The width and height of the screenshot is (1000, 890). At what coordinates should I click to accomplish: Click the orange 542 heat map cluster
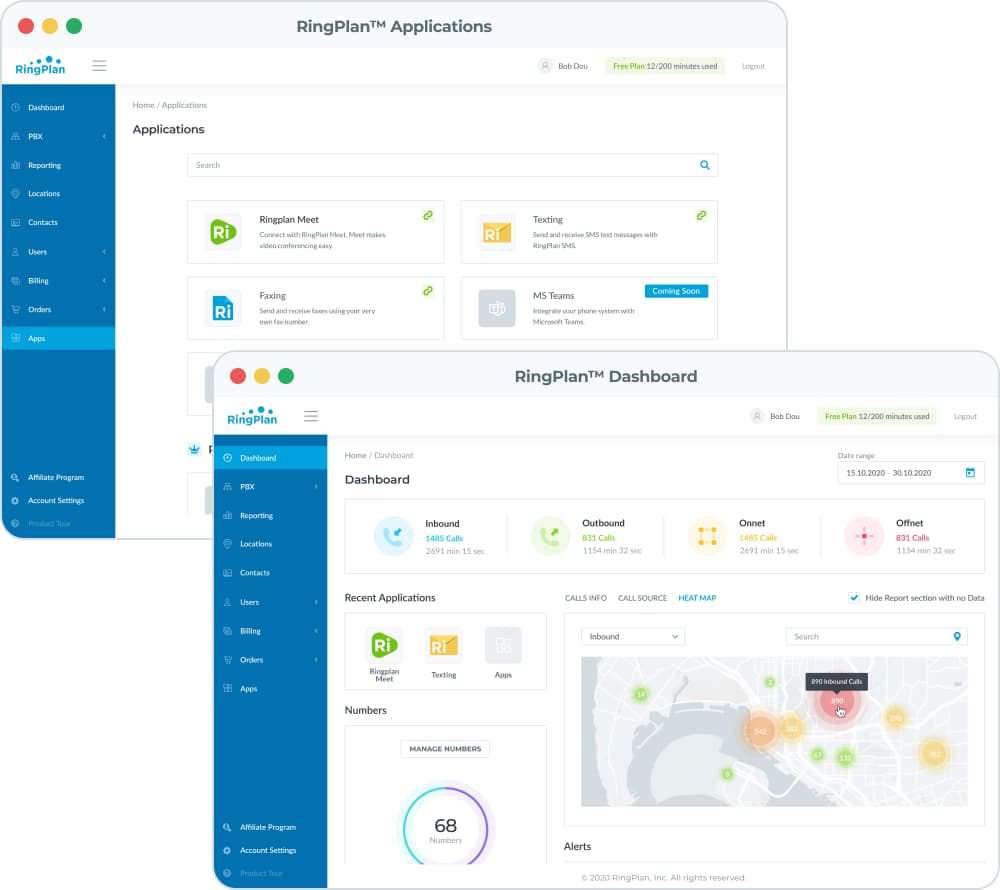click(x=760, y=731)
